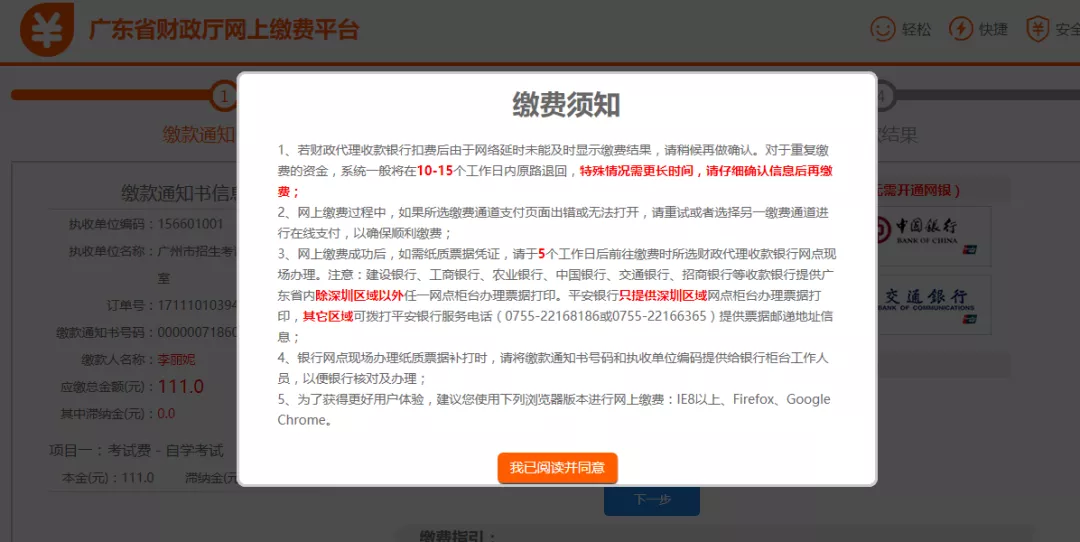Click the UnionPay badge on Bank of Communications option
1080x542 pixels.
(x=968, y=319)
